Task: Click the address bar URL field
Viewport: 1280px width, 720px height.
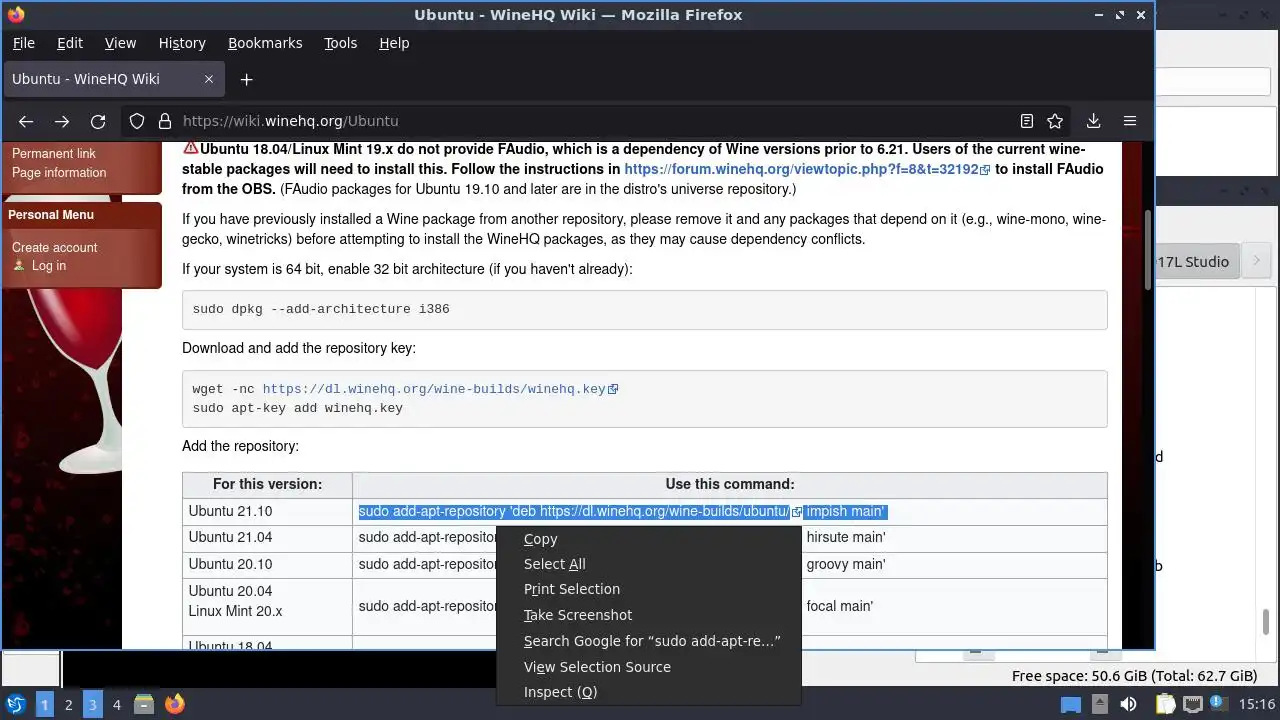Action: coord(590,121)
